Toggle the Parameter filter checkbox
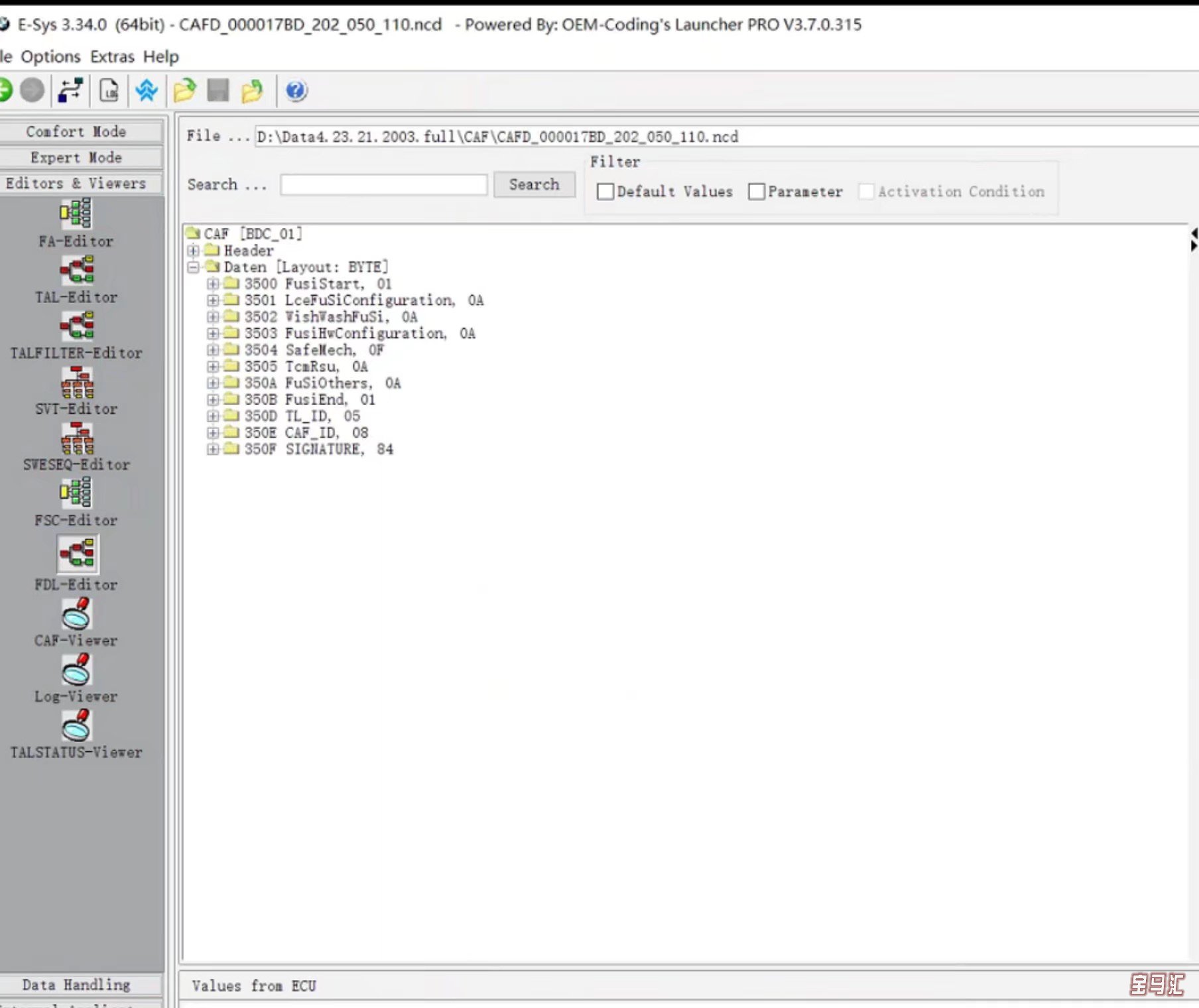Image resolution: width=1199 pixels, height=1008 pixels. click(756, 192)
